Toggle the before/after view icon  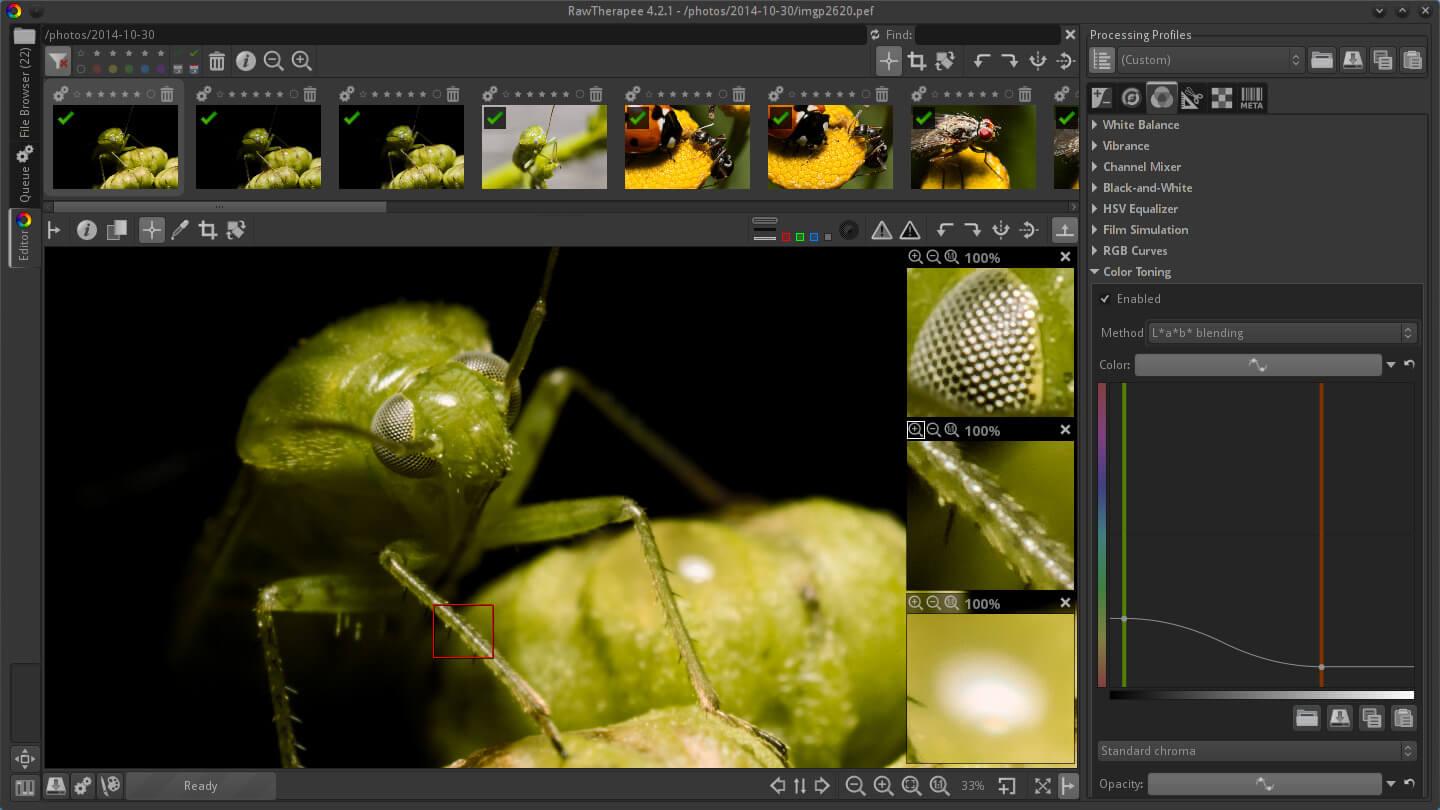click(x=117, y=230)
